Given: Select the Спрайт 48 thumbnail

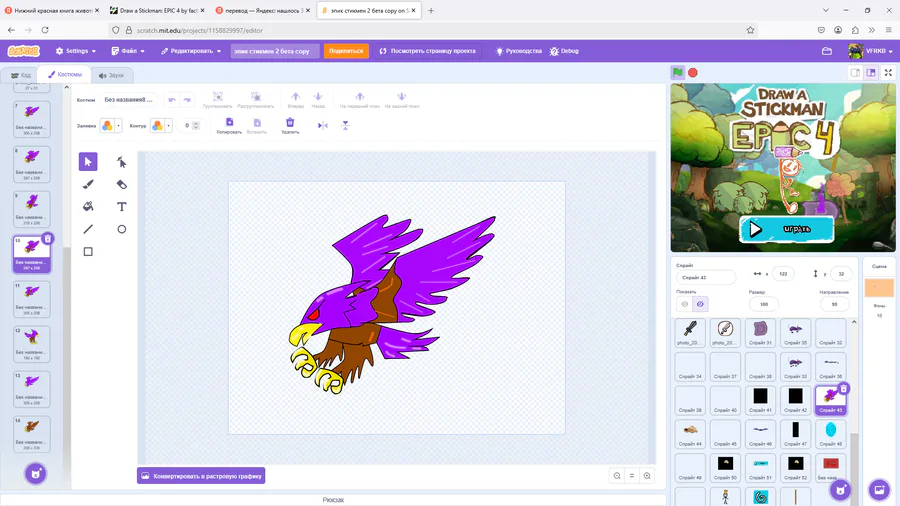Looking at the screenshot, I should coord(831,434).
